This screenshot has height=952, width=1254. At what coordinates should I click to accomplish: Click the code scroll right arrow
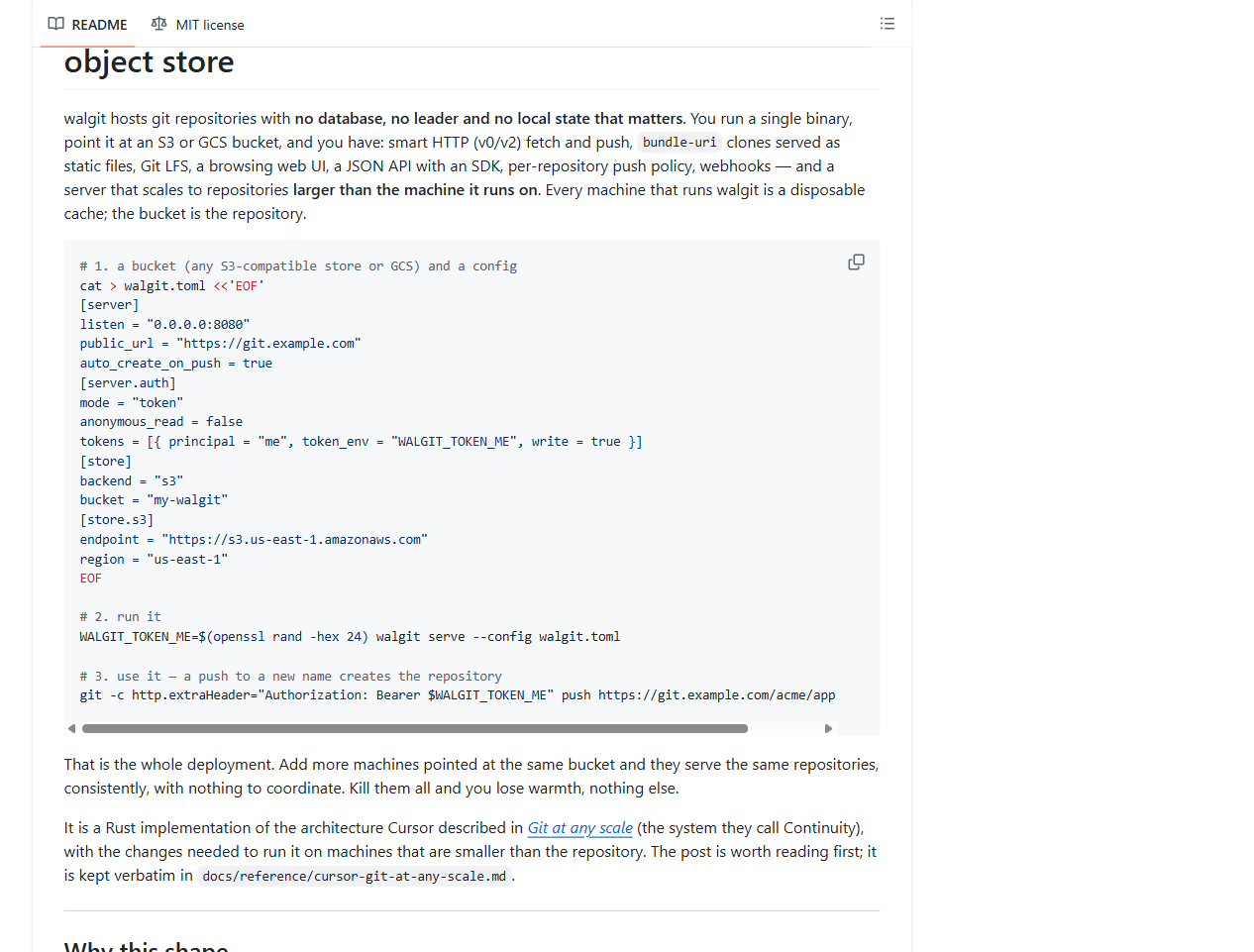(829, 728)
